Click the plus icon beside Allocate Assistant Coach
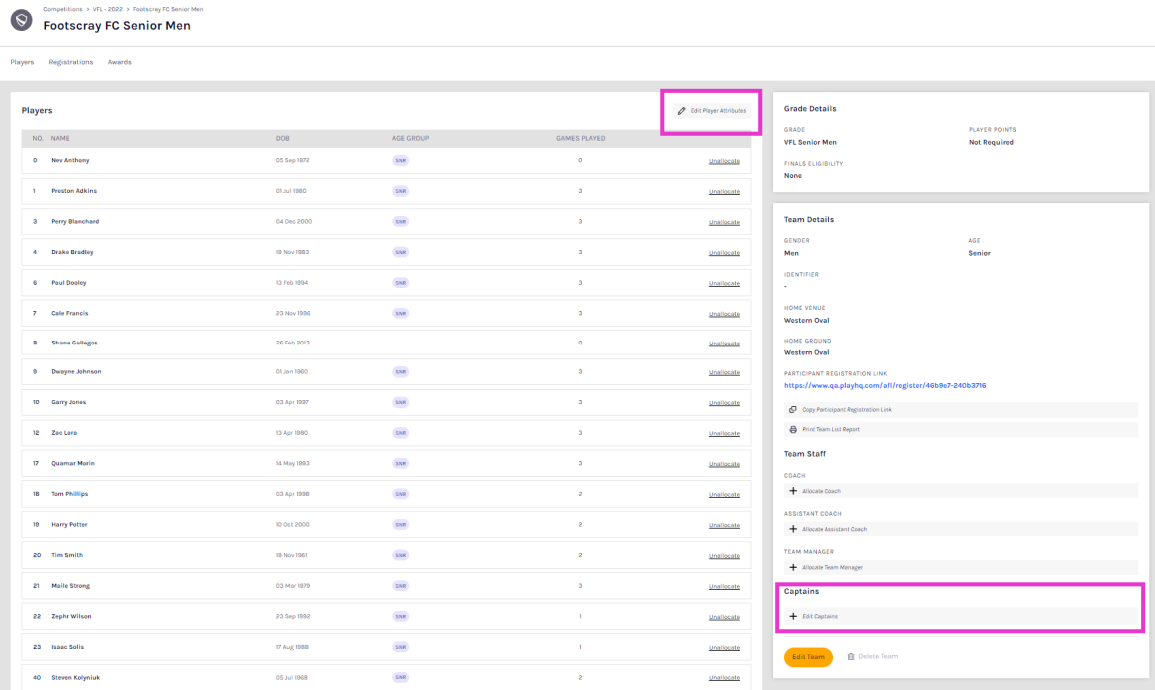The height and width of the screenshot is (690, 1155). (x=793, y=529)
